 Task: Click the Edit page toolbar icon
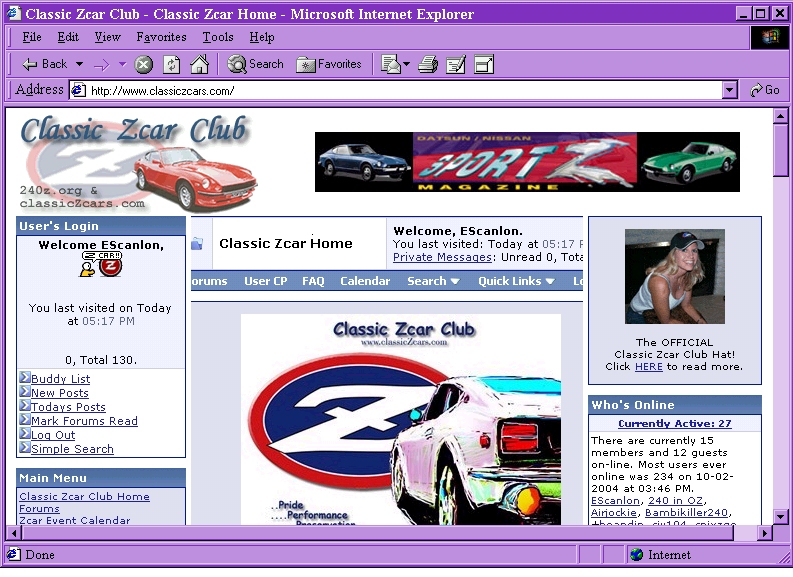pos(456,64)
